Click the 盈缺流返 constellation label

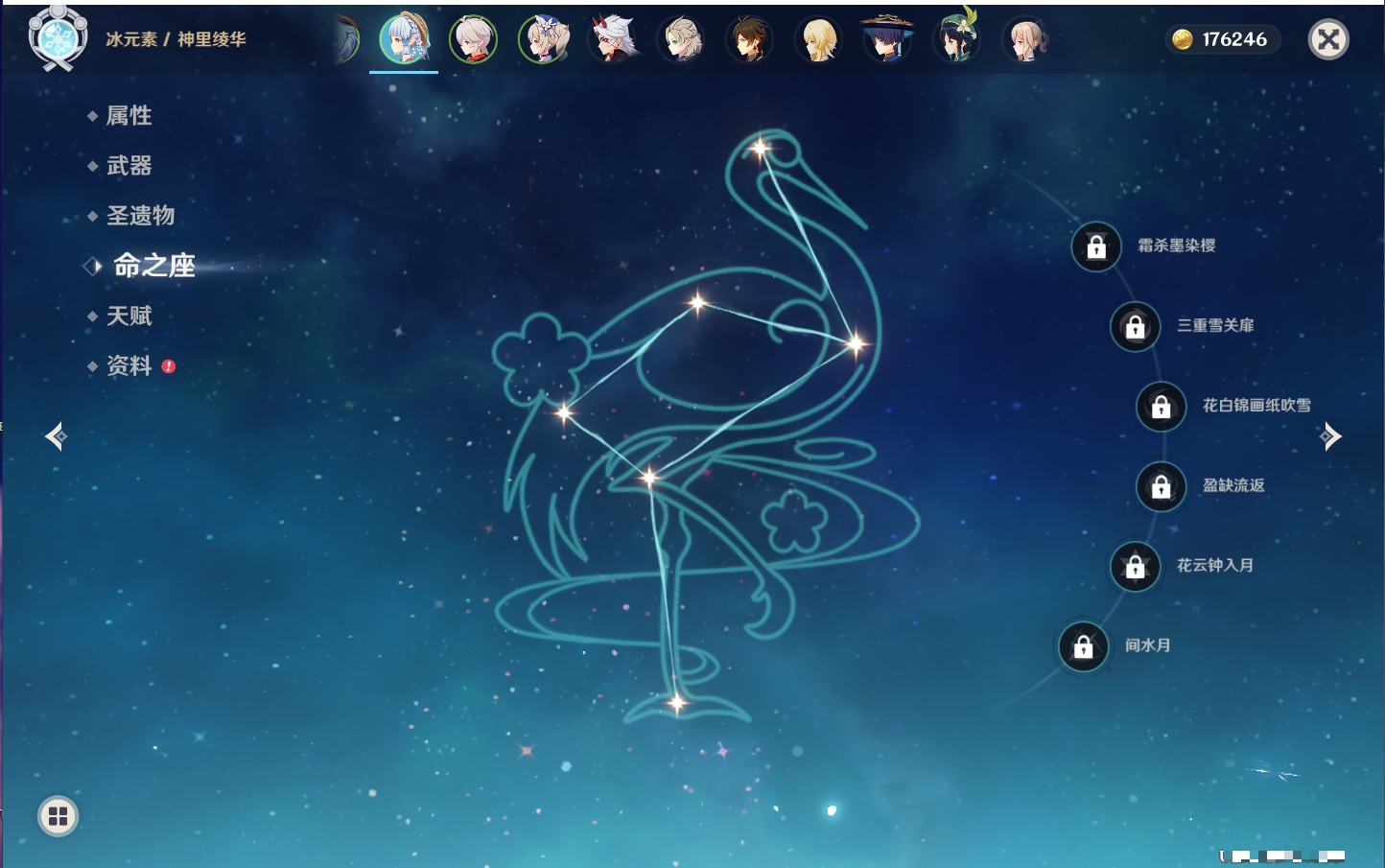[1233, 485]
